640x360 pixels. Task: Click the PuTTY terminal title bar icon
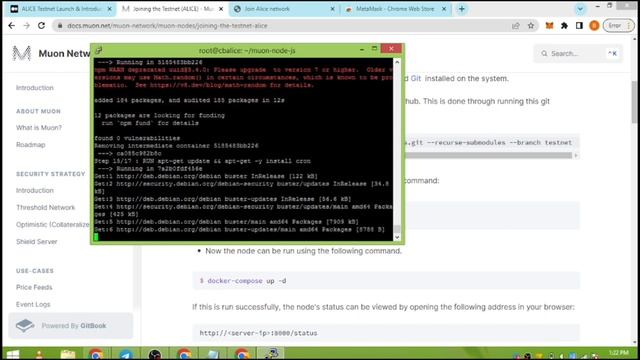pos(99,50)
